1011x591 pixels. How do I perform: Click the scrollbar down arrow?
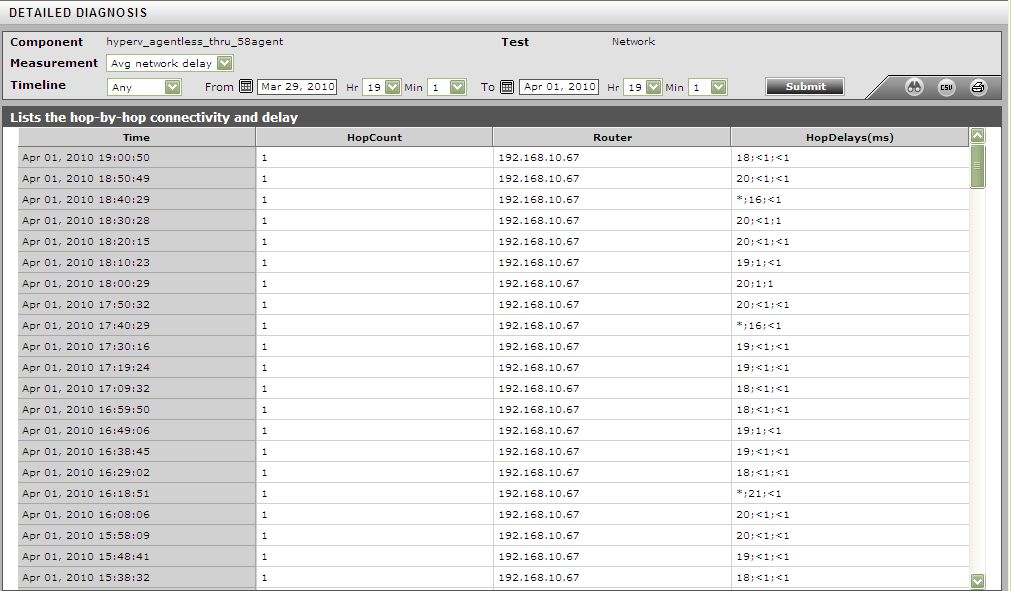[977, 581]
